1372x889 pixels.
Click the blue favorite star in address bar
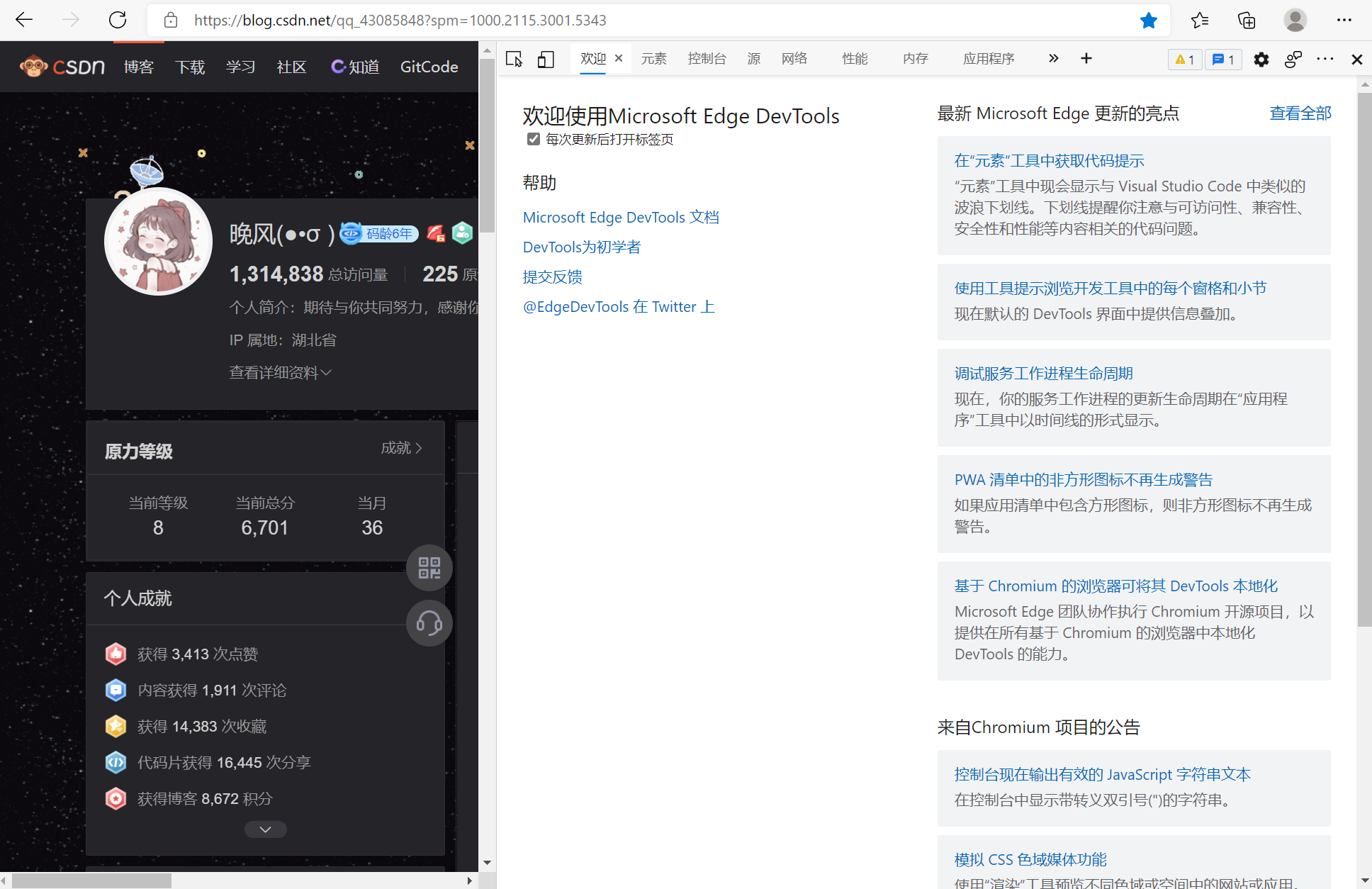(x=1148, y=20)
